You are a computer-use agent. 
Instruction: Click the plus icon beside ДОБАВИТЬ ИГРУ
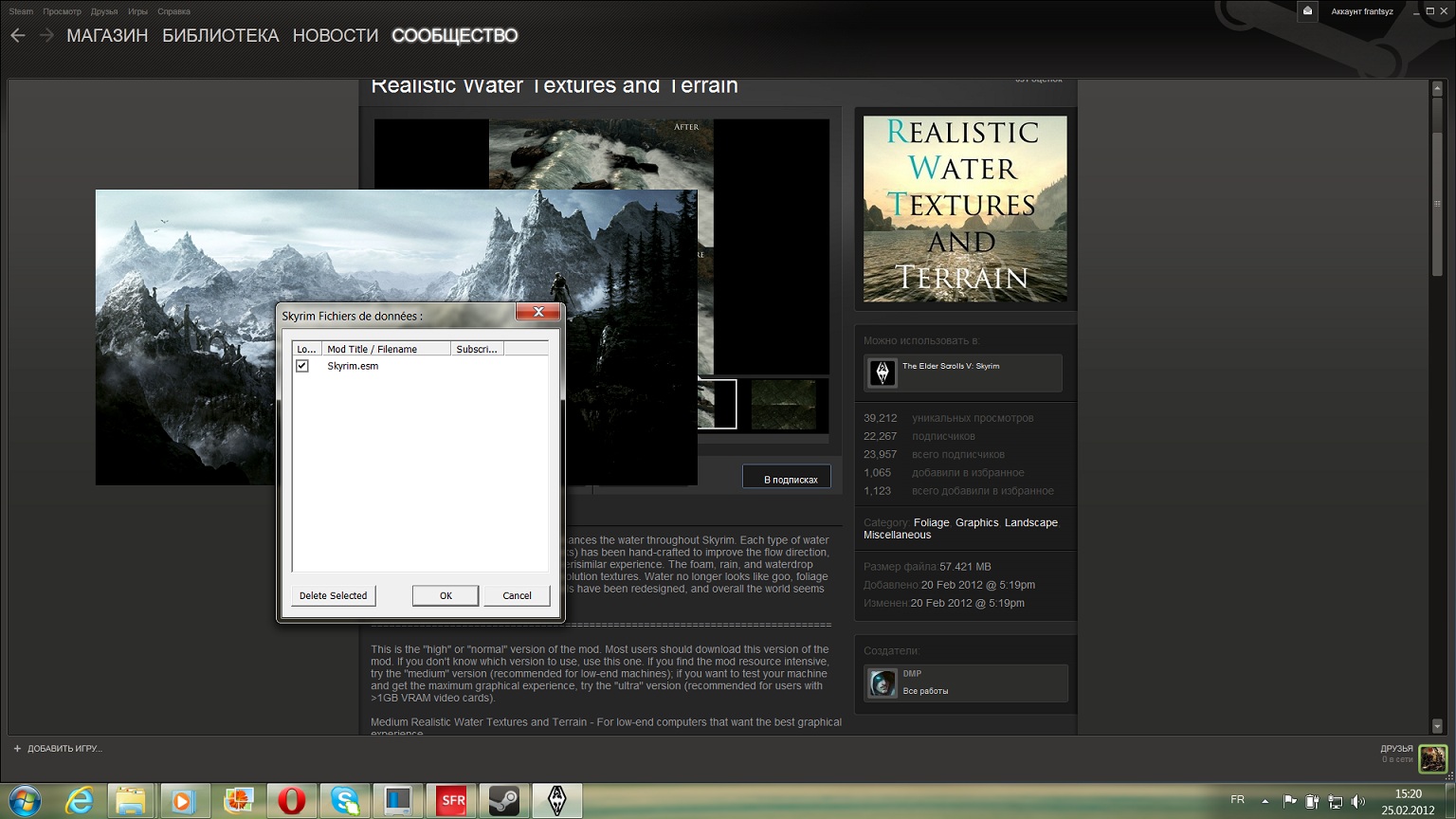click(x=17, y=749)
